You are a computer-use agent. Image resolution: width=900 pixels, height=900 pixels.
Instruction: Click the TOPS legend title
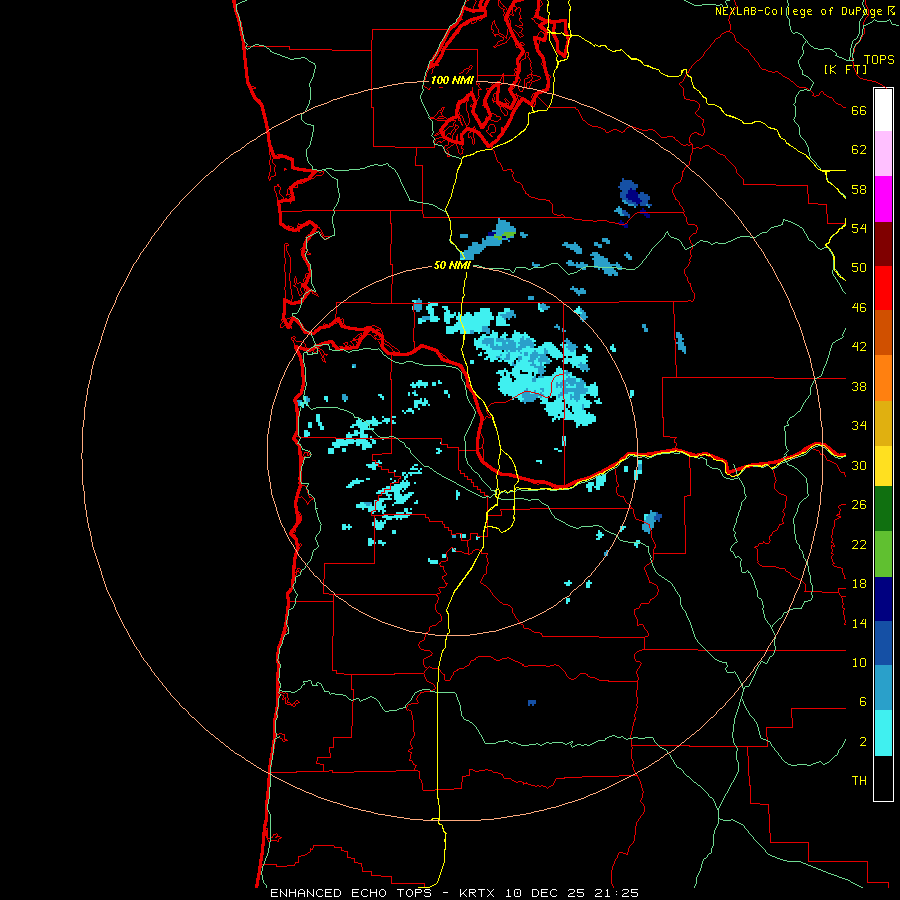879,60
